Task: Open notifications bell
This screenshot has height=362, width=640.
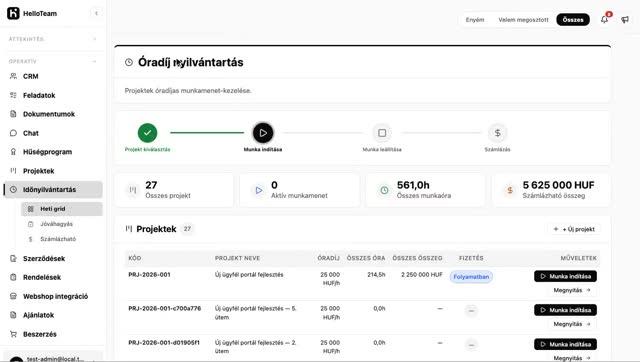Action: coord(604,19)
